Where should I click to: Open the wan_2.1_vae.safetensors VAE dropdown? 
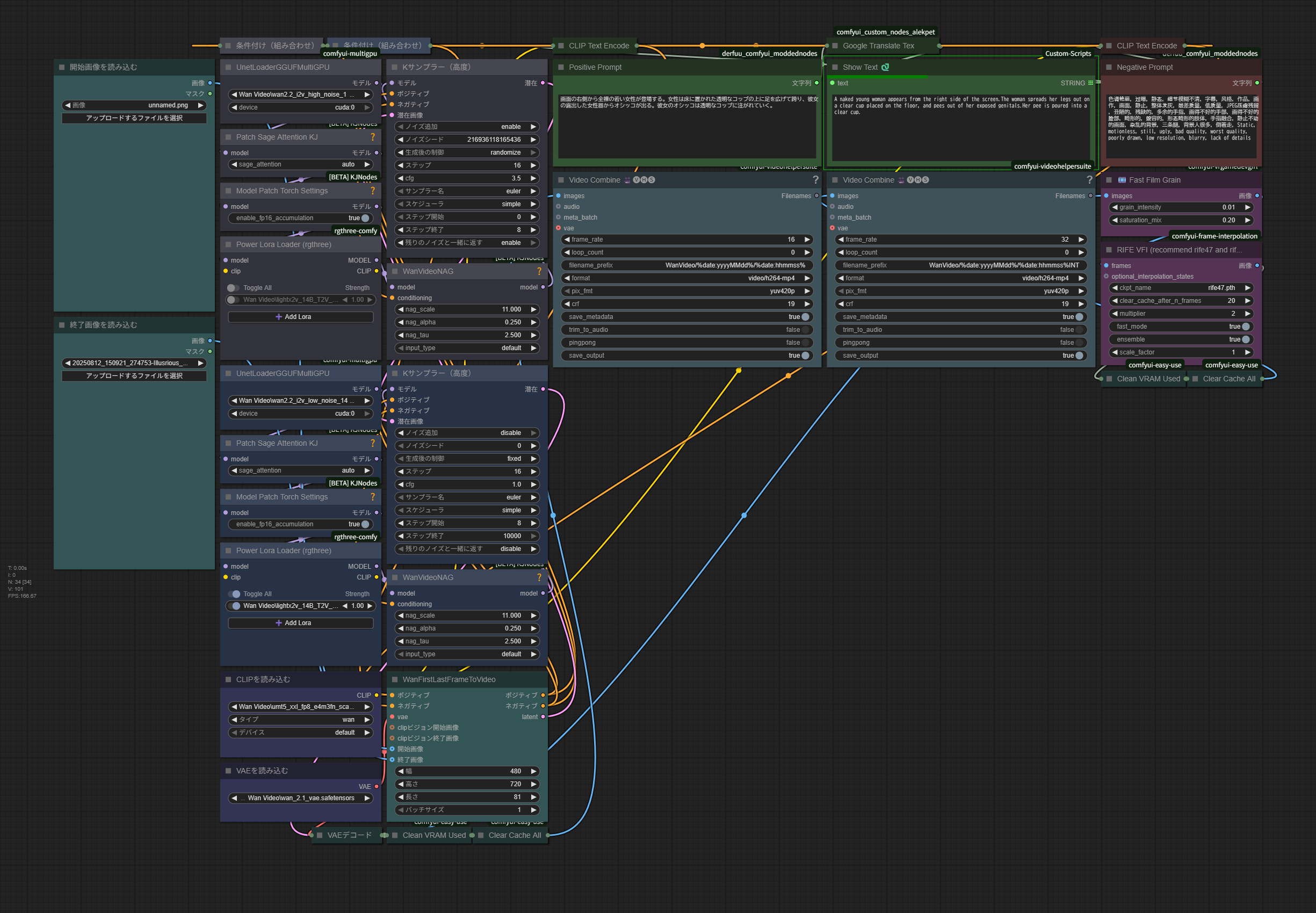point(300,798)
